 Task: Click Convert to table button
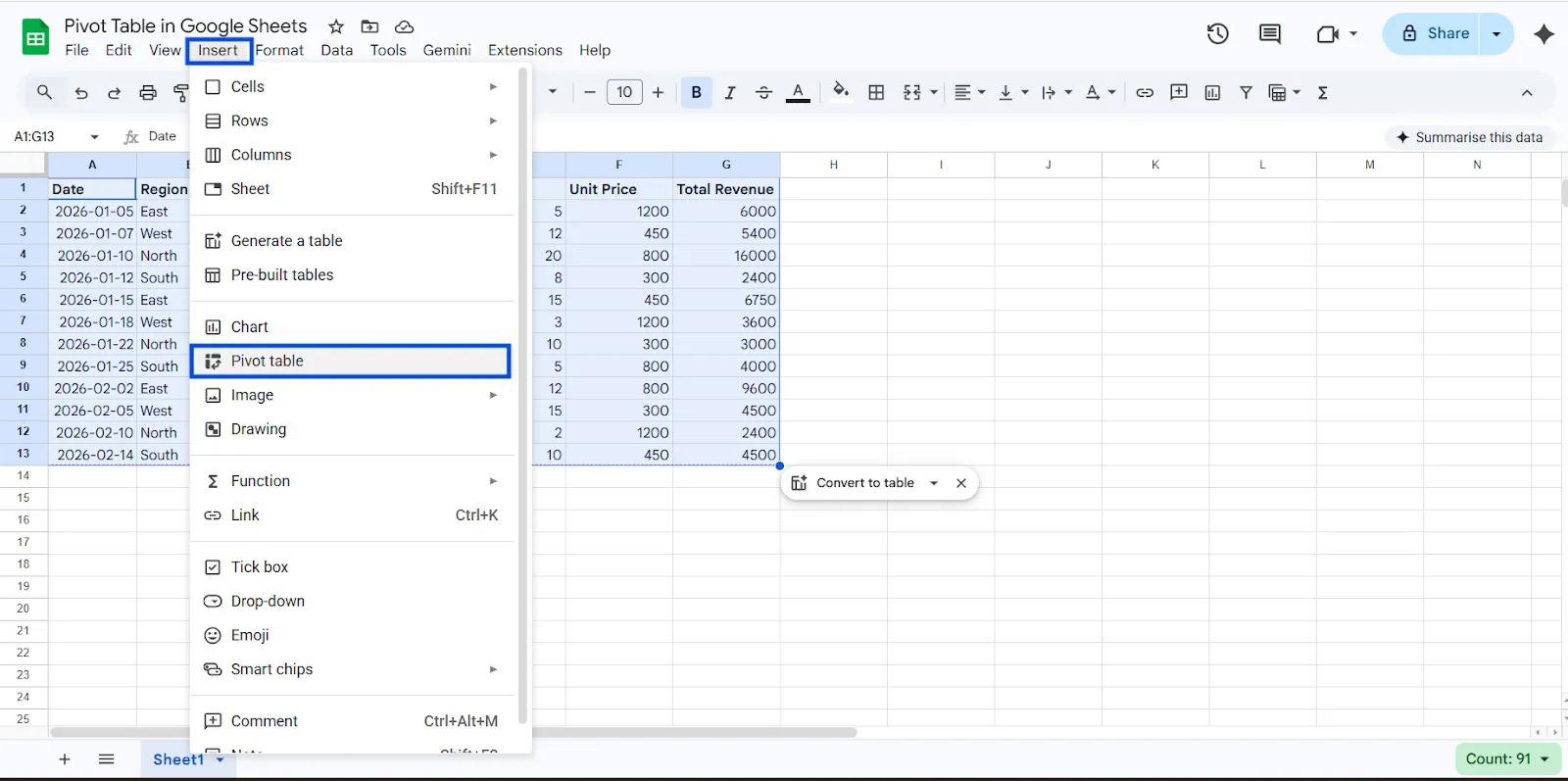point(853,483)
